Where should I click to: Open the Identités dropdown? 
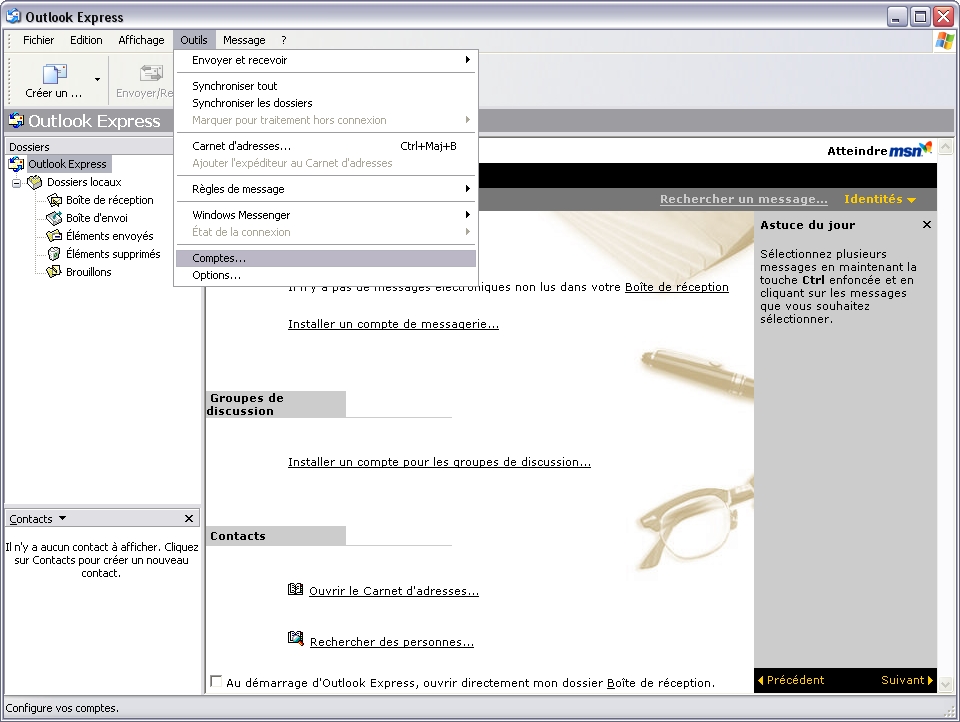coord(880,199)
